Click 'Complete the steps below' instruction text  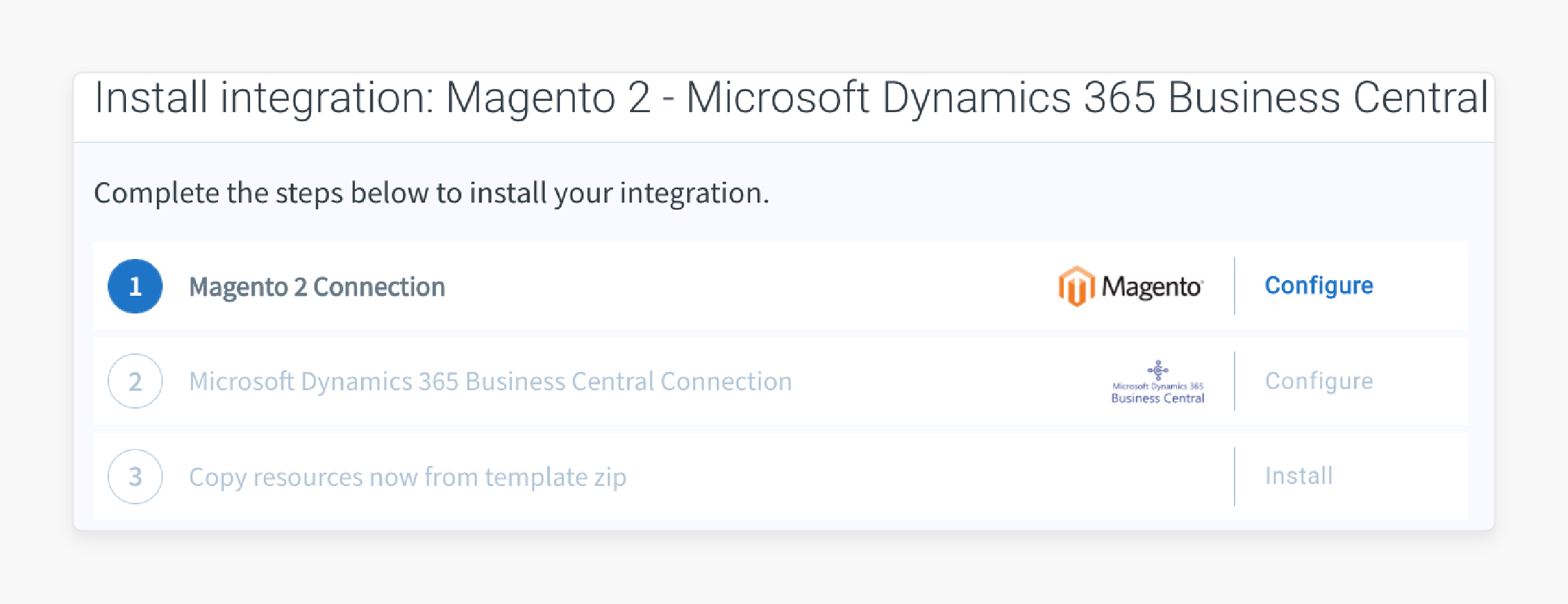tap(431, 193)
